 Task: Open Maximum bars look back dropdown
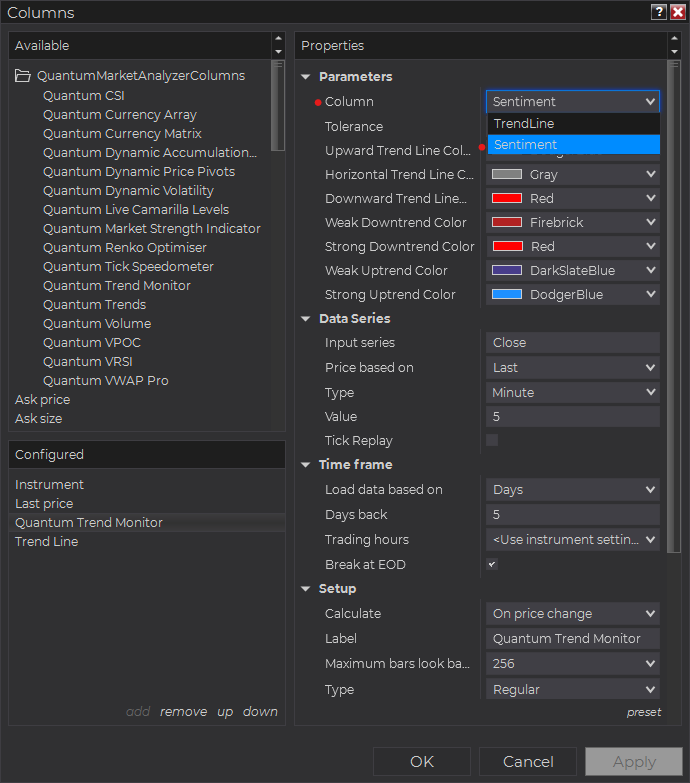(573, 663)
